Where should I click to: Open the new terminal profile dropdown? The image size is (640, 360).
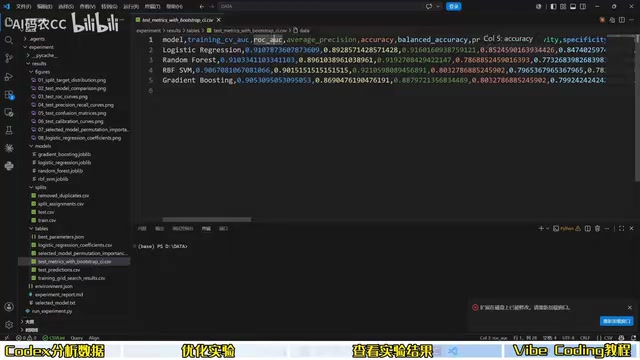547,229
